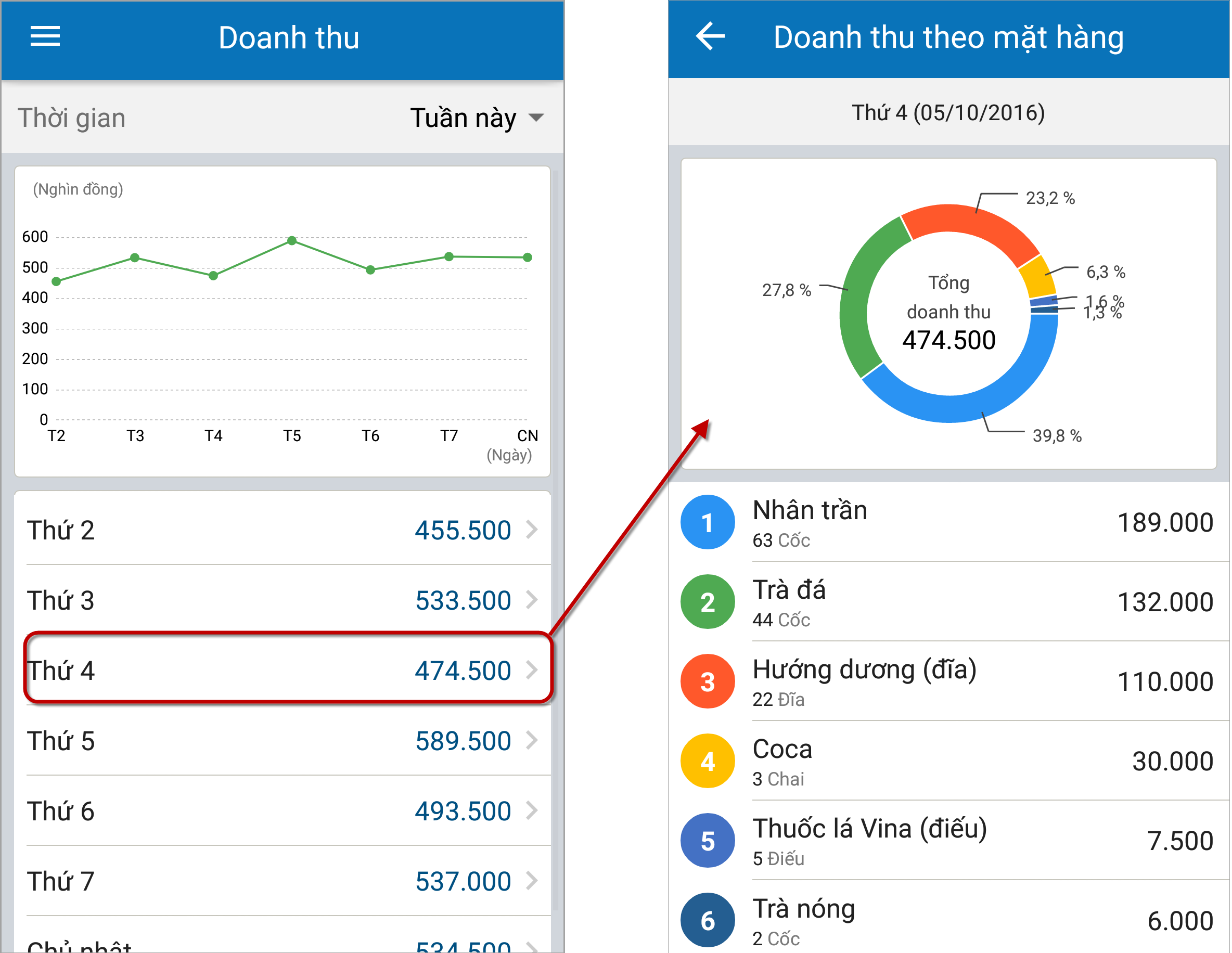Tap the back arrow in Doanh thu theo mặt hàng
Viewport: 1232px width, 953px height.
tap(710, 36)
